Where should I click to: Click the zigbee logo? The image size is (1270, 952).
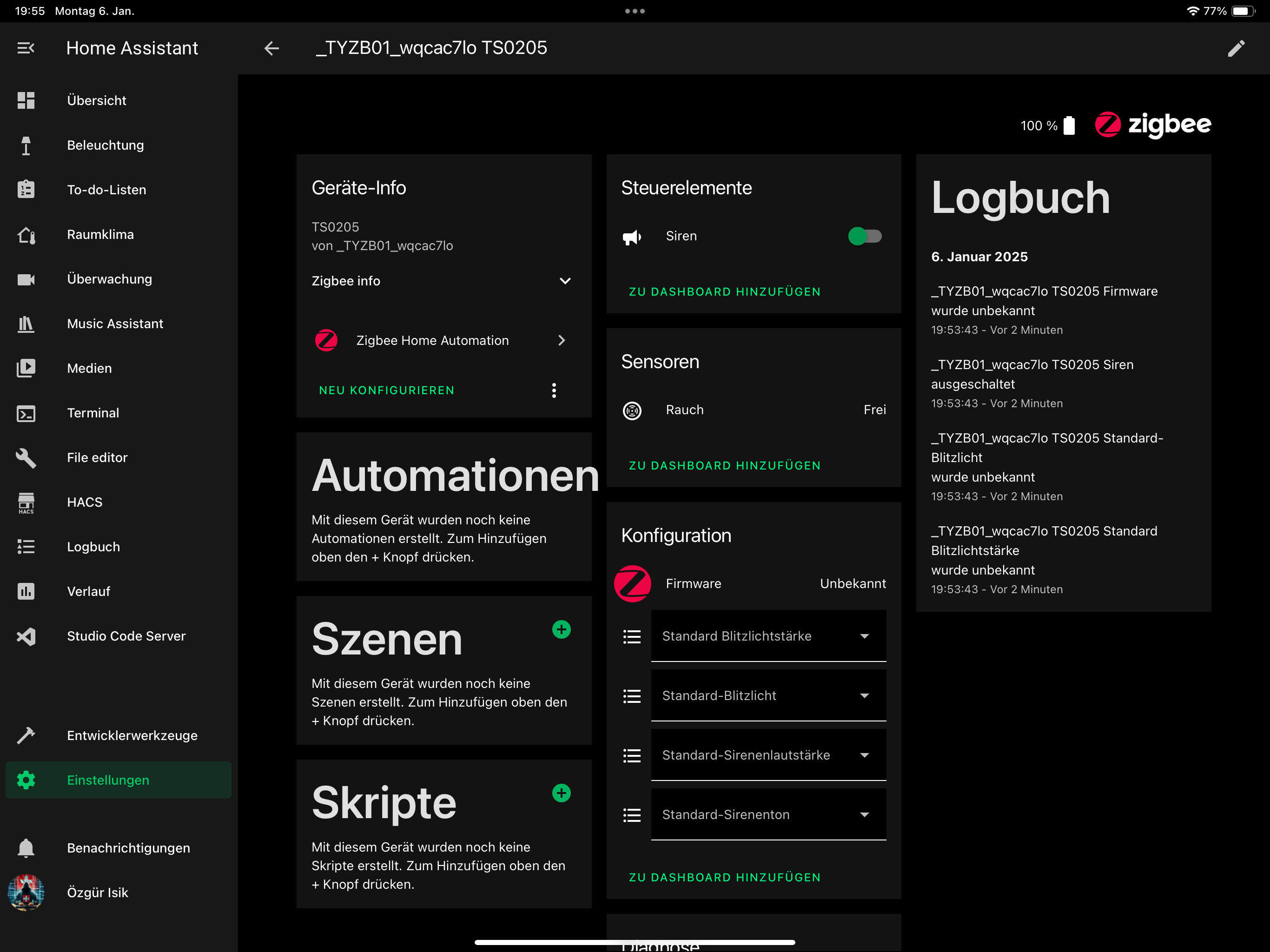click(1153, 125)
